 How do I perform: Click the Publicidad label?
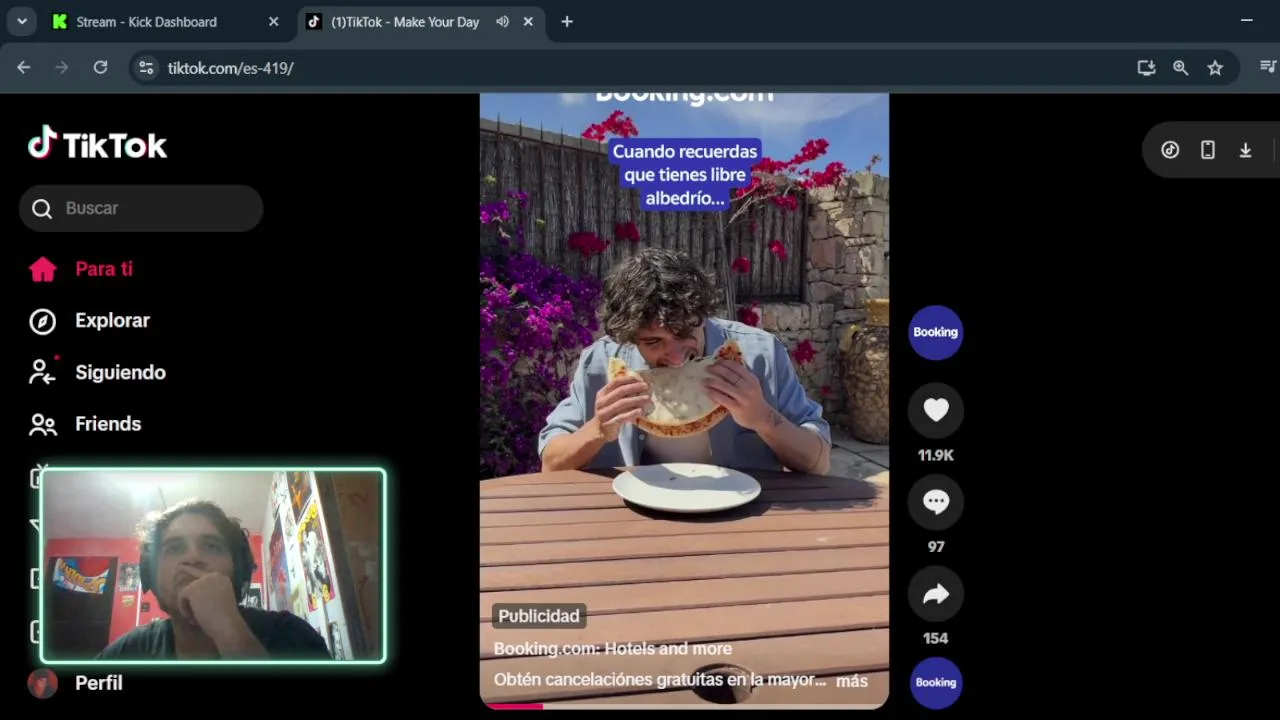click(x=539, y=616)
